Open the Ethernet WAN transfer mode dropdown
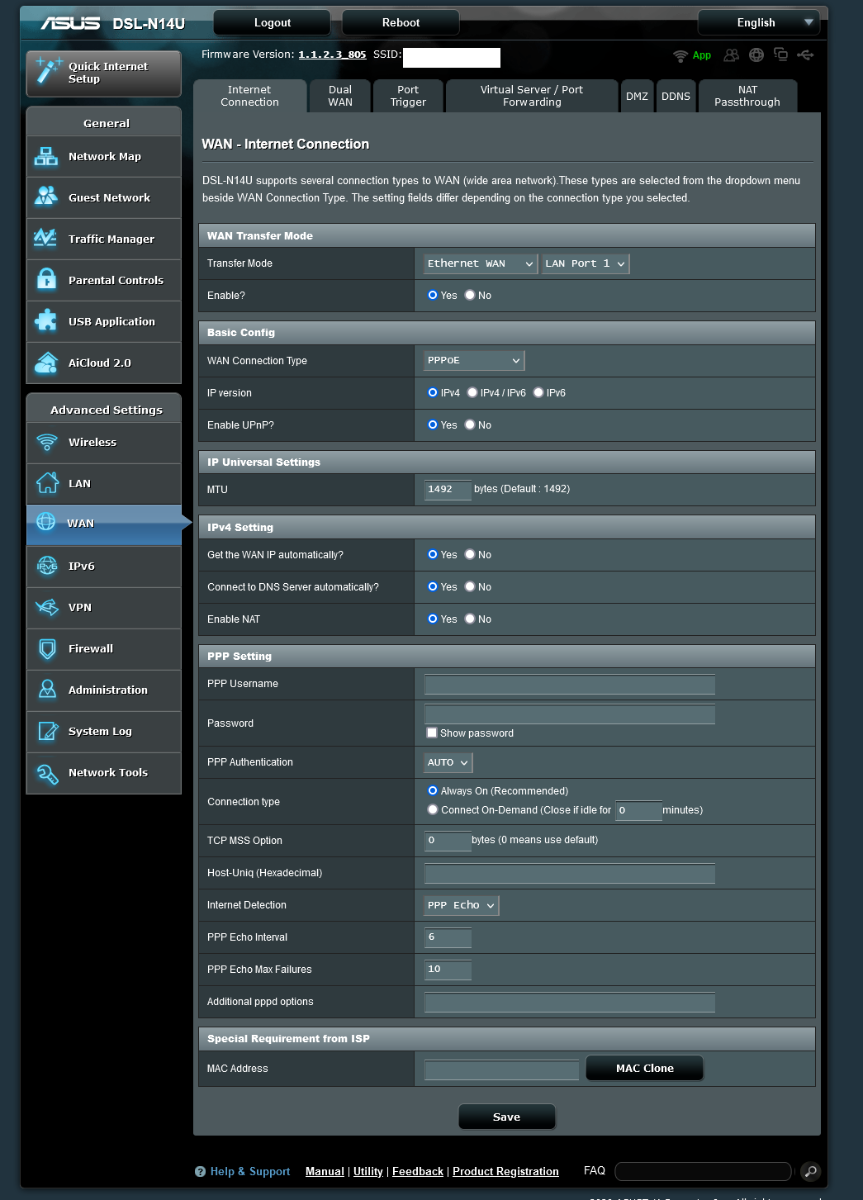This screenshot has width=863, height=1200. click(481, 263)
